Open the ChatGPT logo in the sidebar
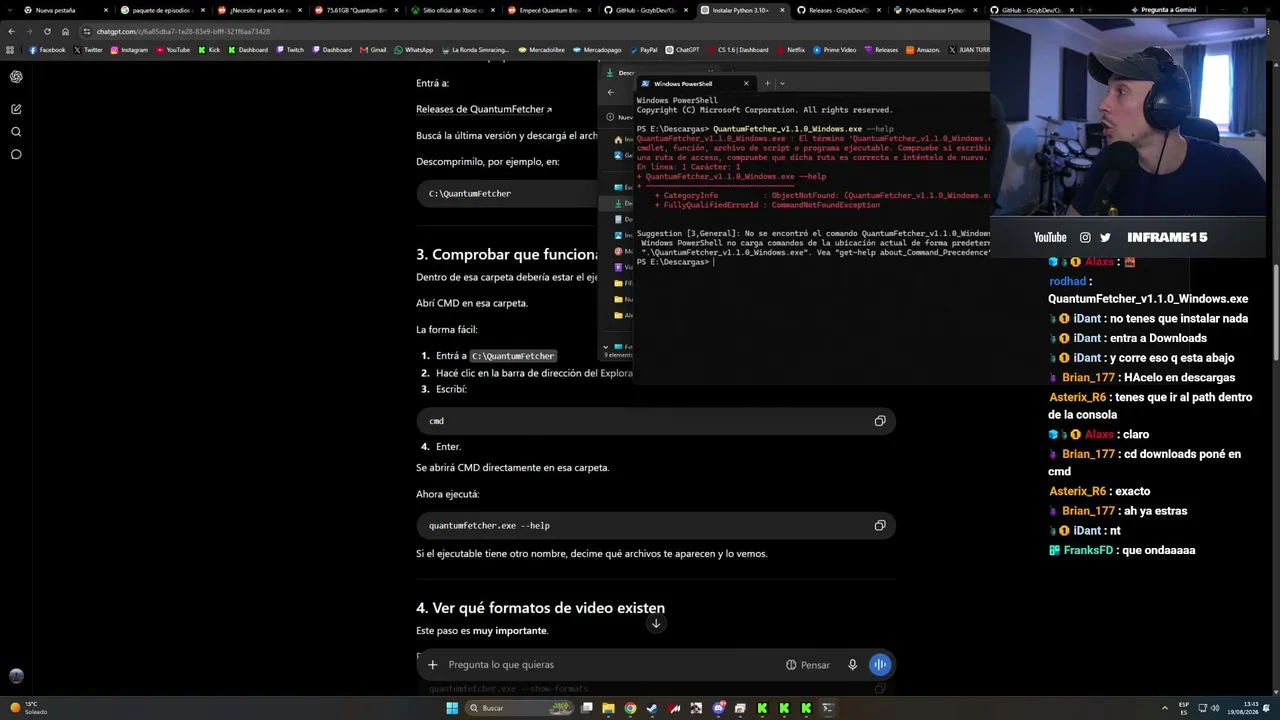 (x=16, y=77)
